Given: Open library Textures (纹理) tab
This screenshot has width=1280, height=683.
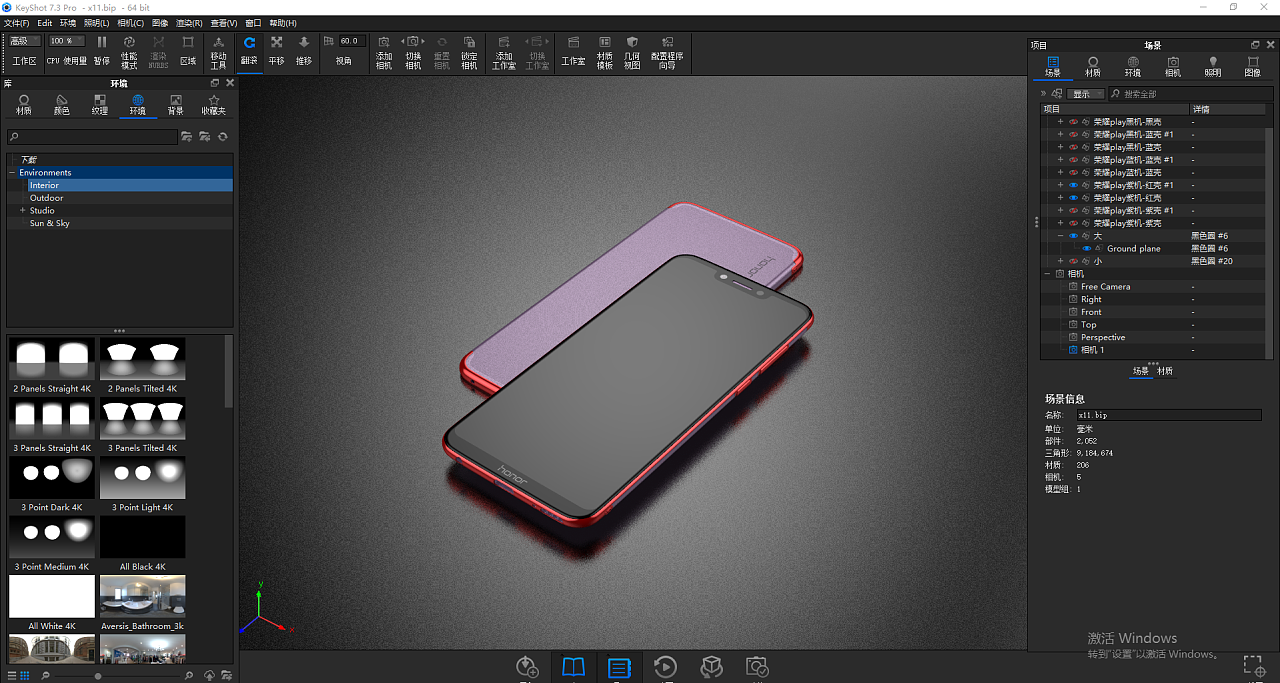Looking at the screenshot, I should (x=100, y=105).
